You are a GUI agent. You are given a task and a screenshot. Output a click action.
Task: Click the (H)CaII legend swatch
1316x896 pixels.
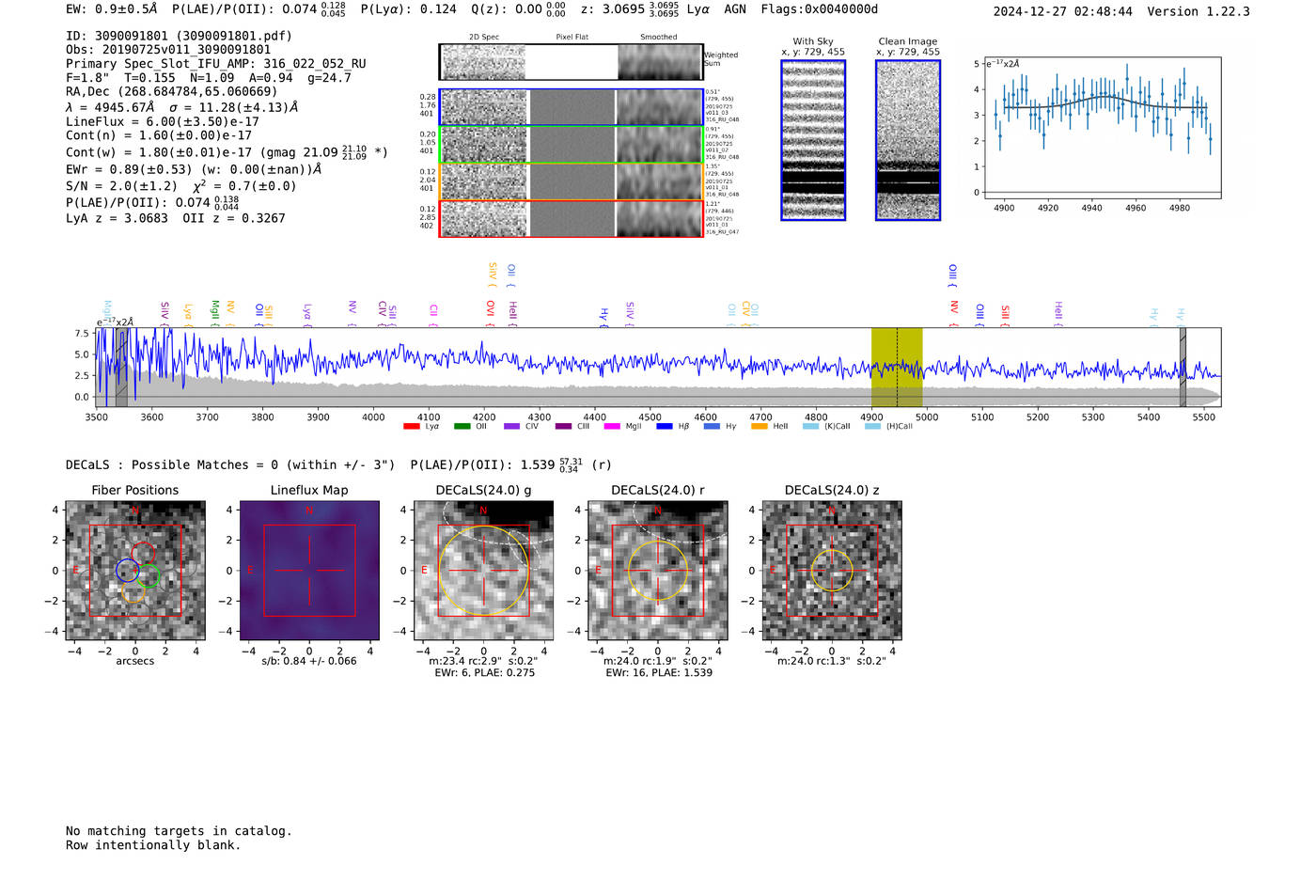(x=872, y=426)
